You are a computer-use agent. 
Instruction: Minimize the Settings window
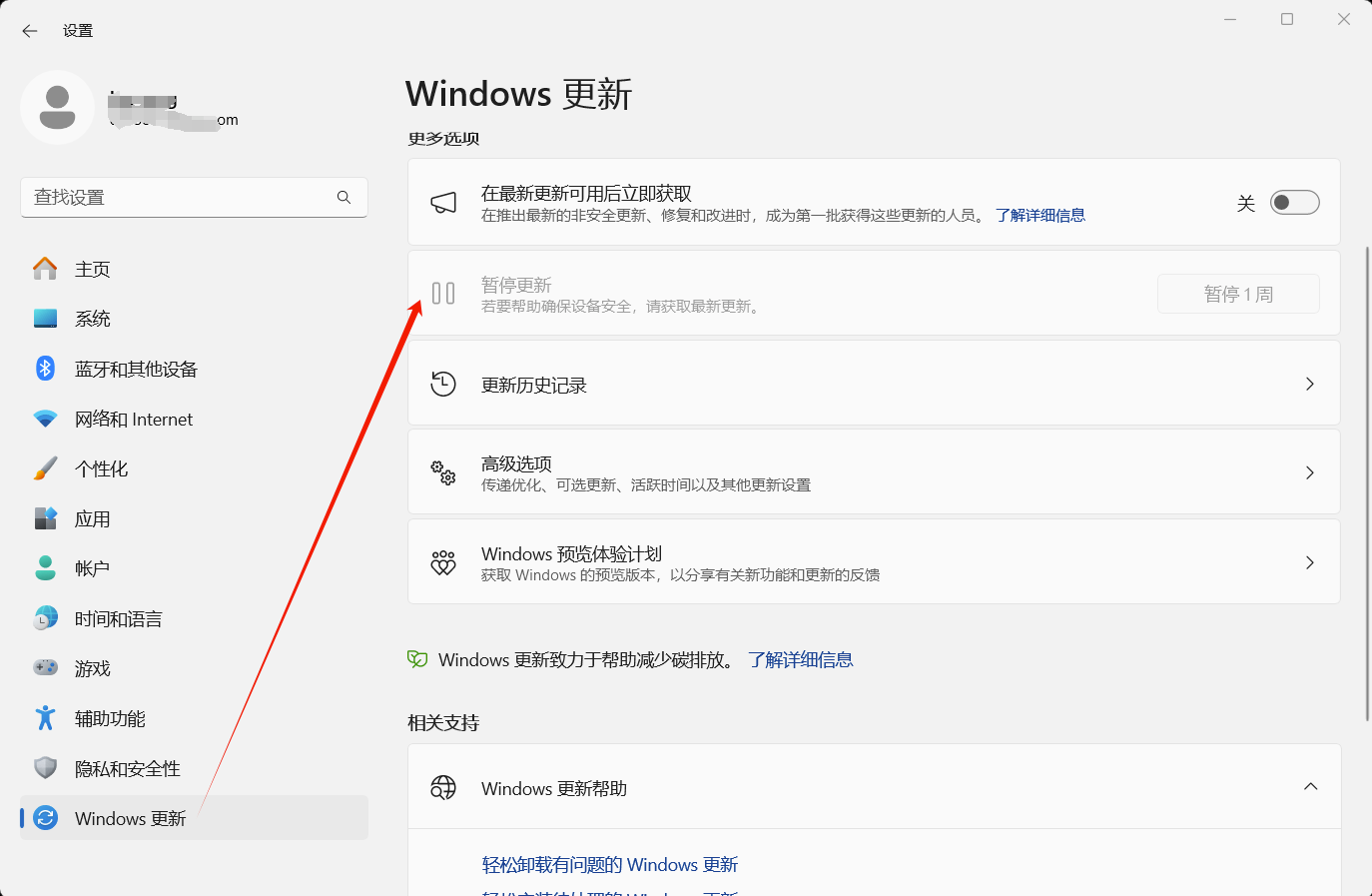pyautogui.click(x=1230, y=19)
